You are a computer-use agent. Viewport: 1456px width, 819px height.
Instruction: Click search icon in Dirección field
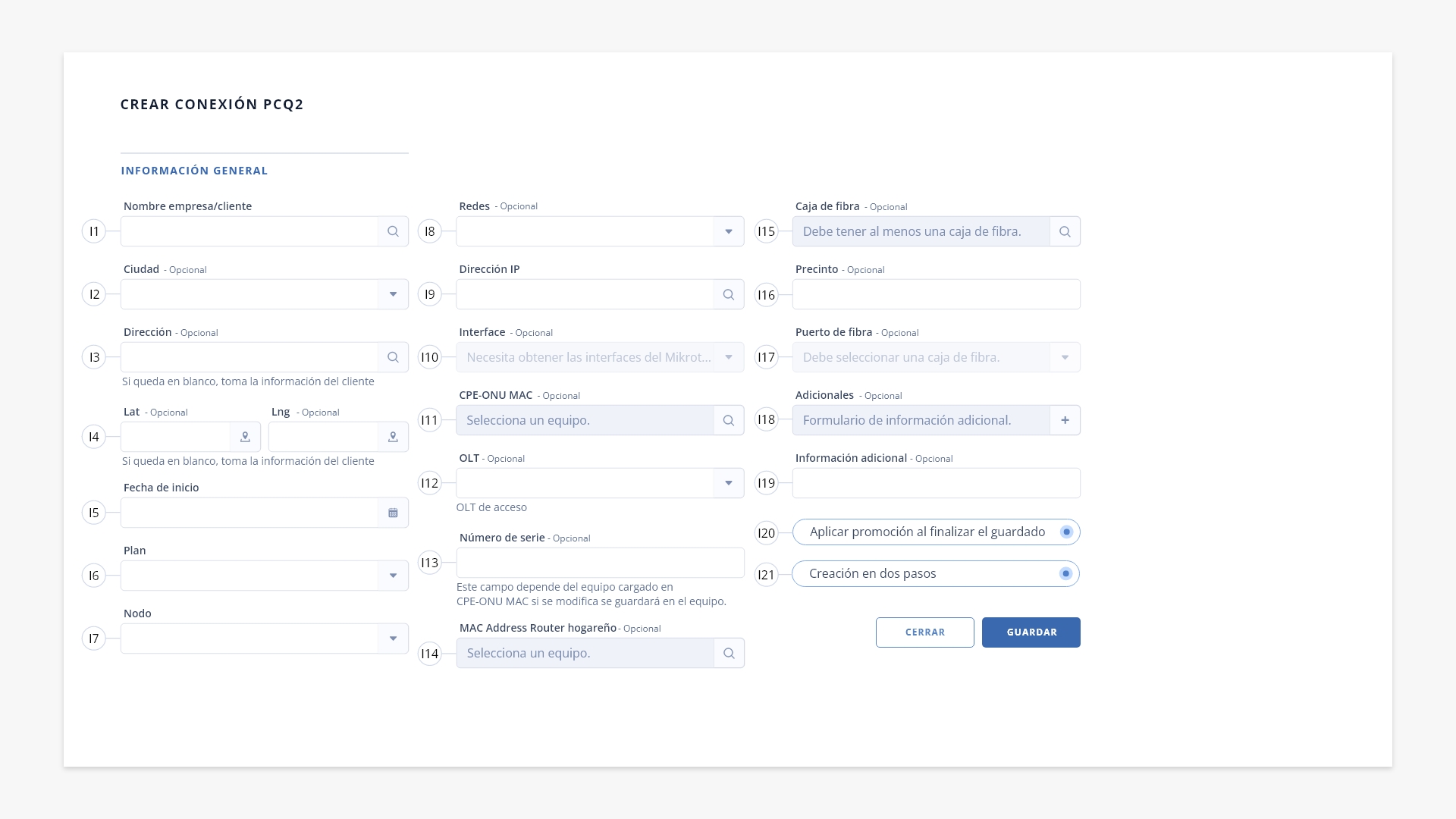(x=393, y=357)
